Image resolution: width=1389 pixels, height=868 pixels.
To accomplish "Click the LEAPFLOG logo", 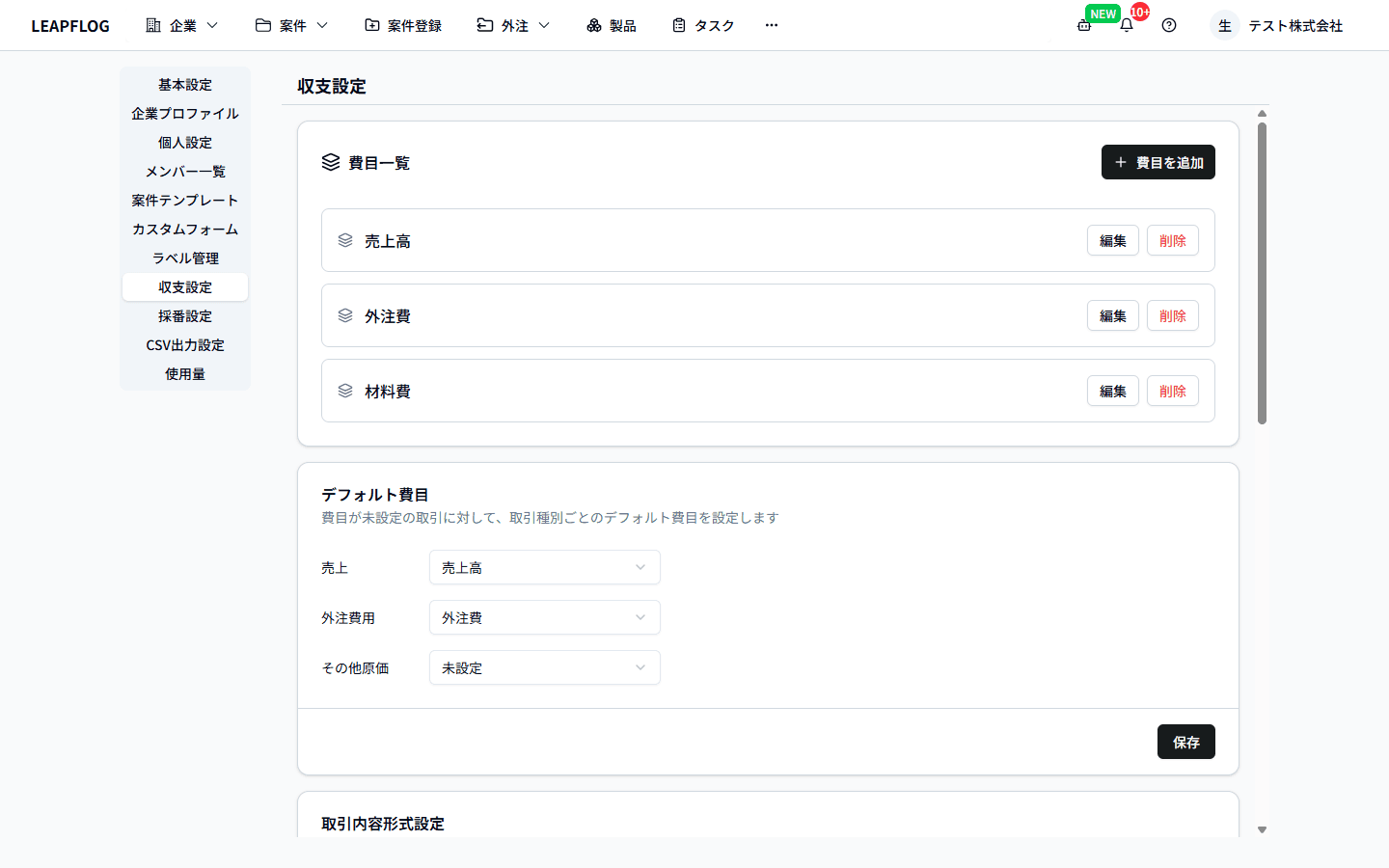I will click(70, 26).
